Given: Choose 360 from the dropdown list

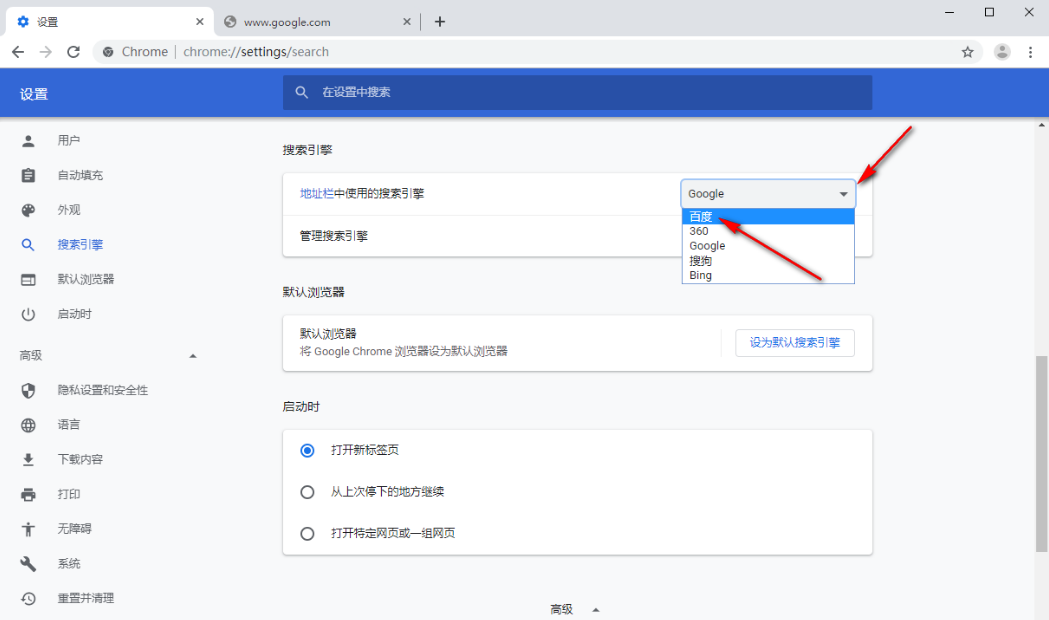Looking at the screenshot, I should [x=768, y=231].
